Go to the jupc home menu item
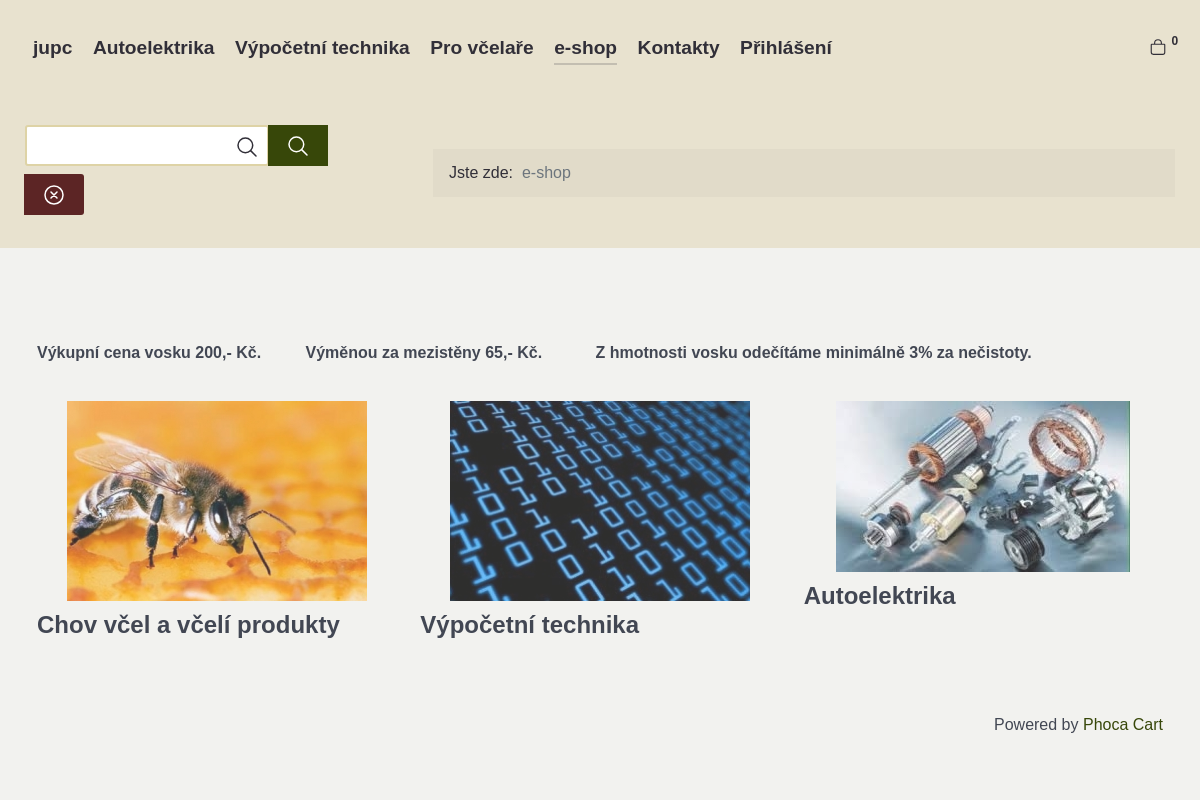 pos(52,48)
